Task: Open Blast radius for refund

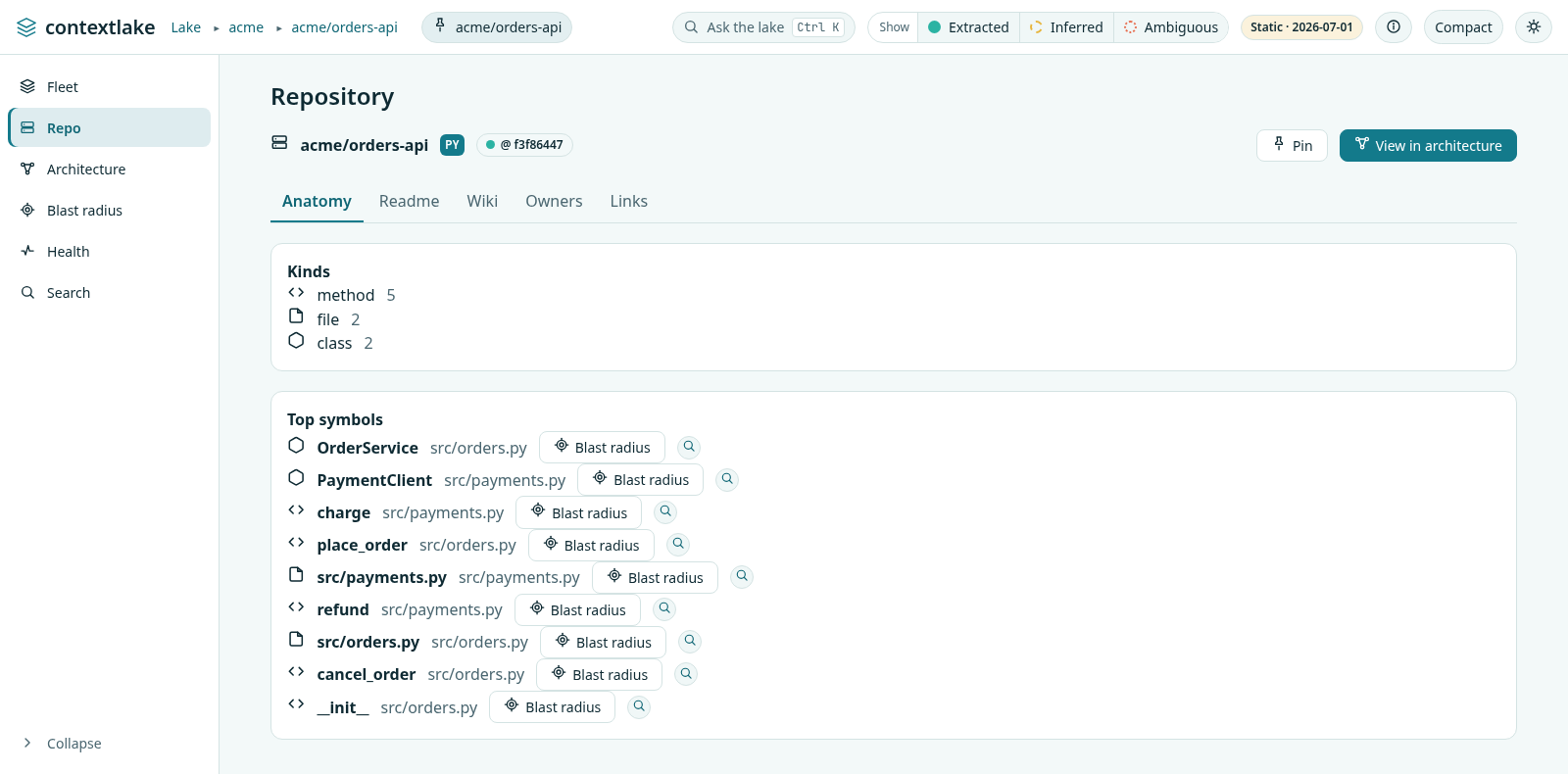Action: (577, 609)
